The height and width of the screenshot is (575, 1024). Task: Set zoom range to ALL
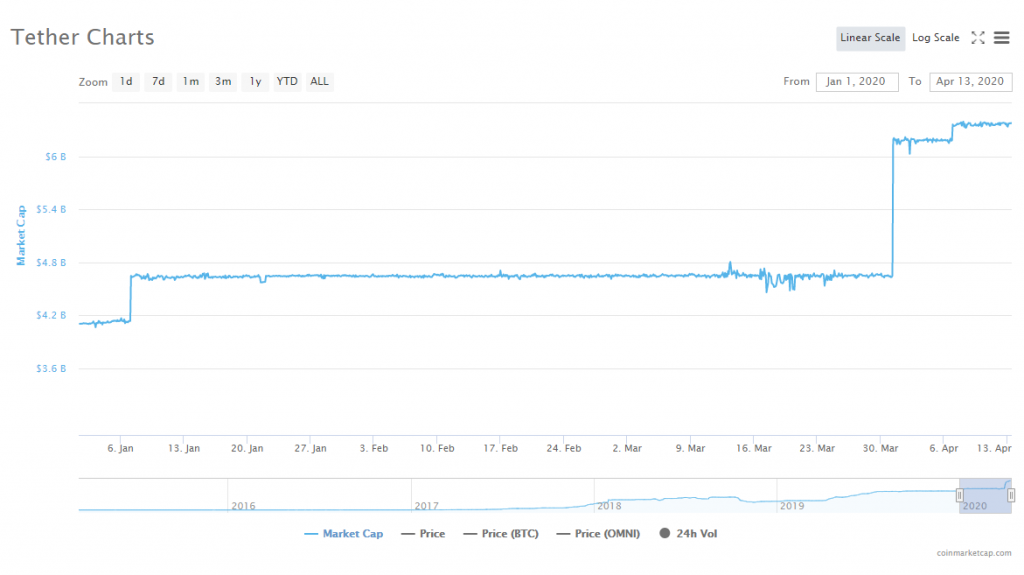(319, 82)
